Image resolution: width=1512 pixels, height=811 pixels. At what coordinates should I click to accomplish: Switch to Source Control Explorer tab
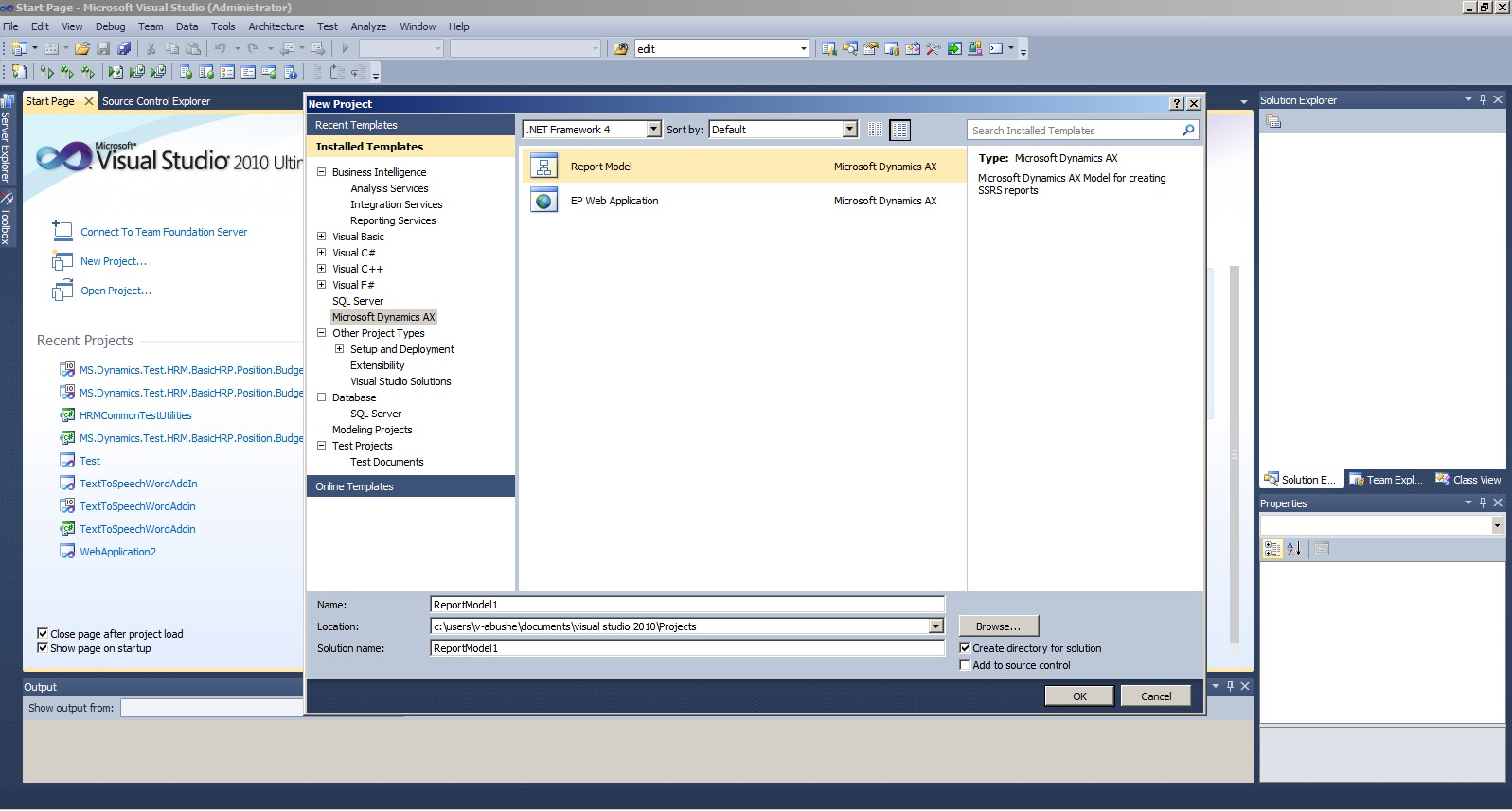tap(156, 101)
